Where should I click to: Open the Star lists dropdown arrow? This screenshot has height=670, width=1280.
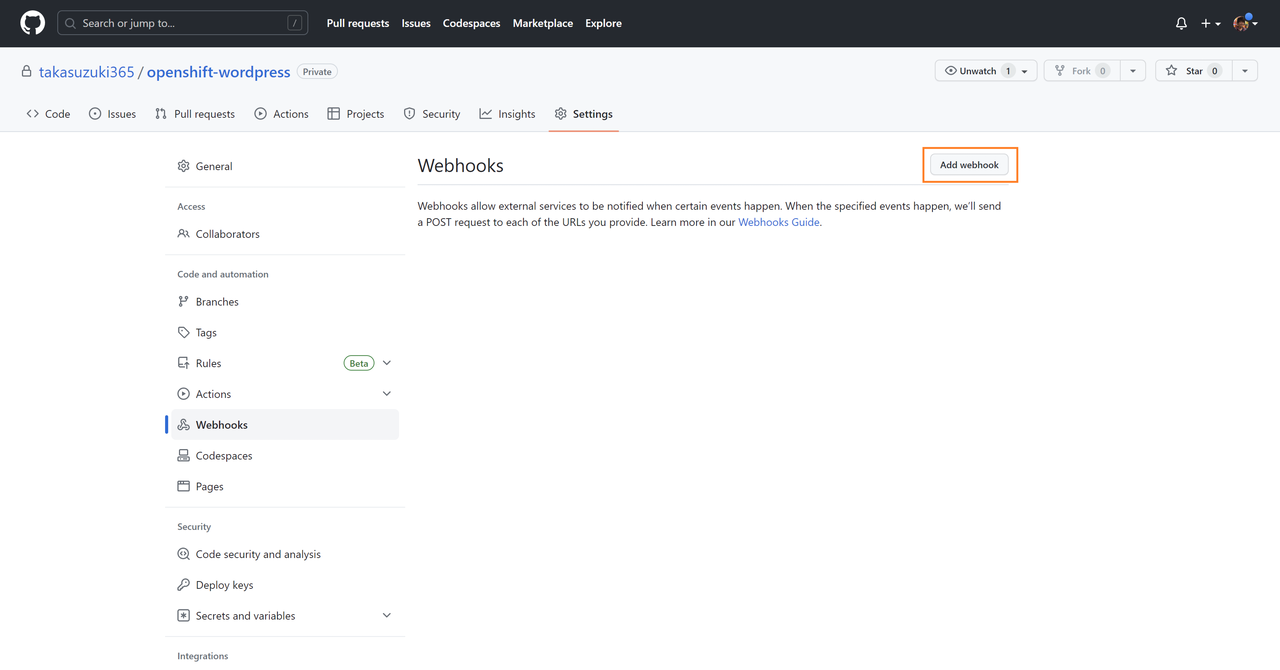[1245, 71]
